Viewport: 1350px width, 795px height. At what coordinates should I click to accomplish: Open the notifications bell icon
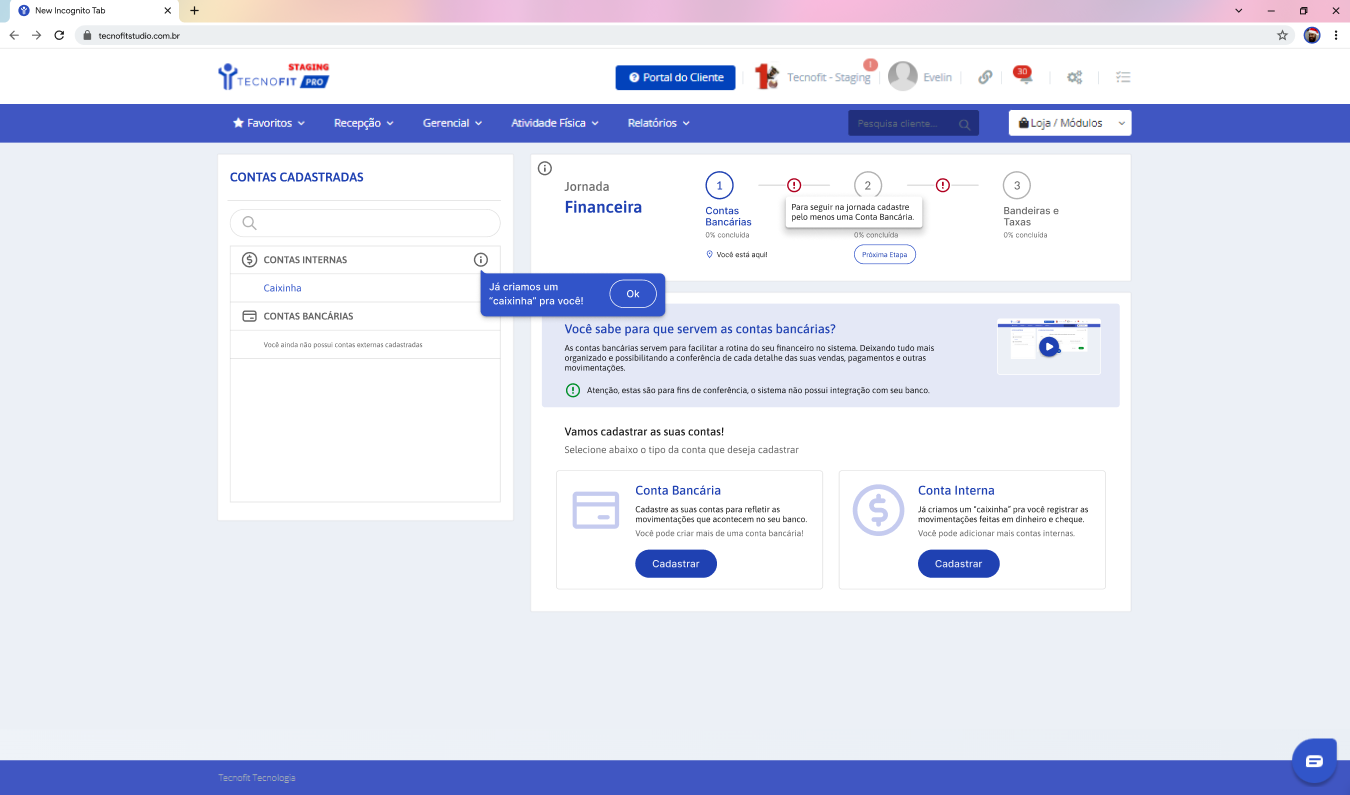(1022, 77)
